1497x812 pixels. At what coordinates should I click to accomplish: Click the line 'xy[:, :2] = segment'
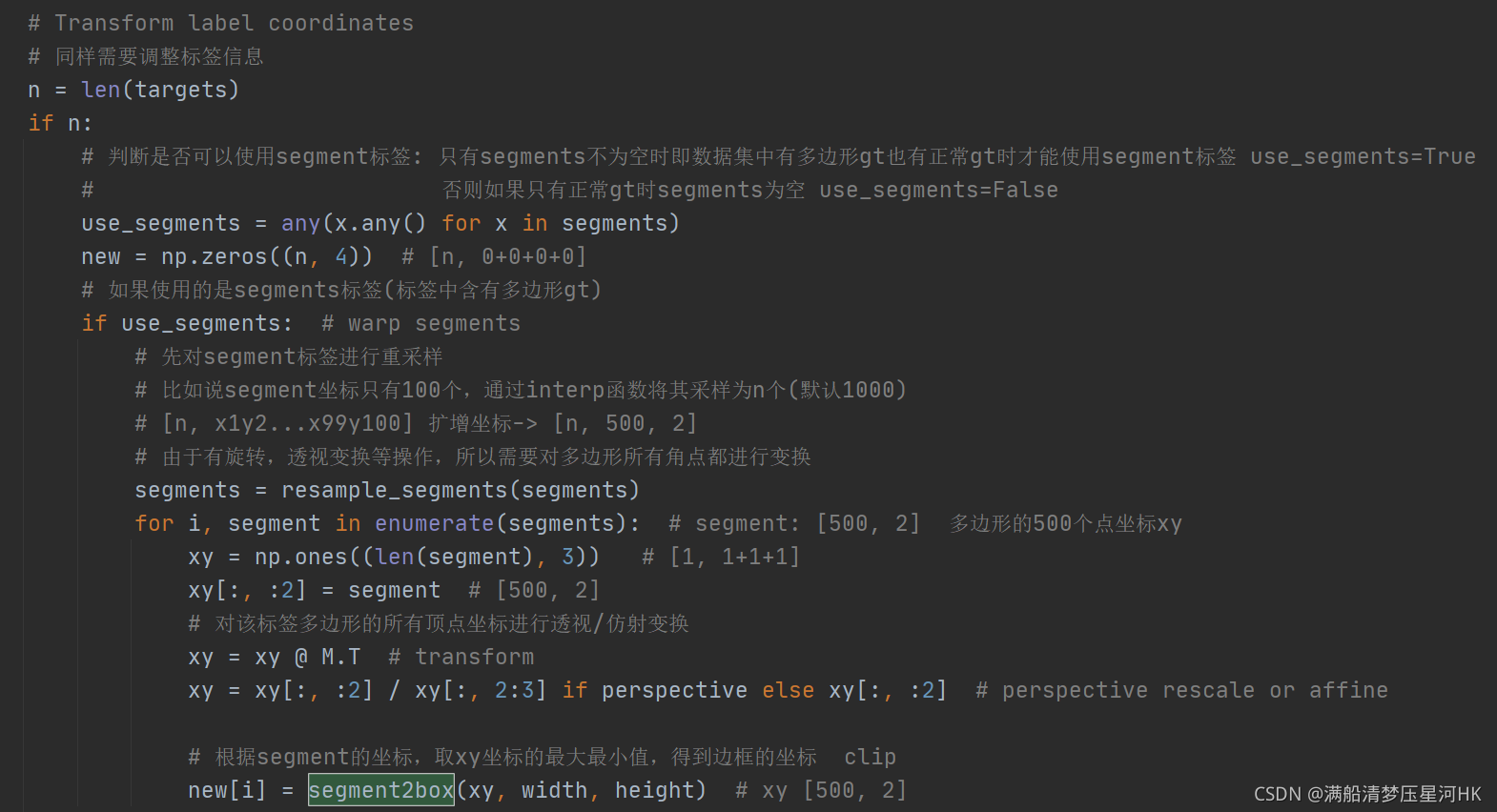point(315,590)
